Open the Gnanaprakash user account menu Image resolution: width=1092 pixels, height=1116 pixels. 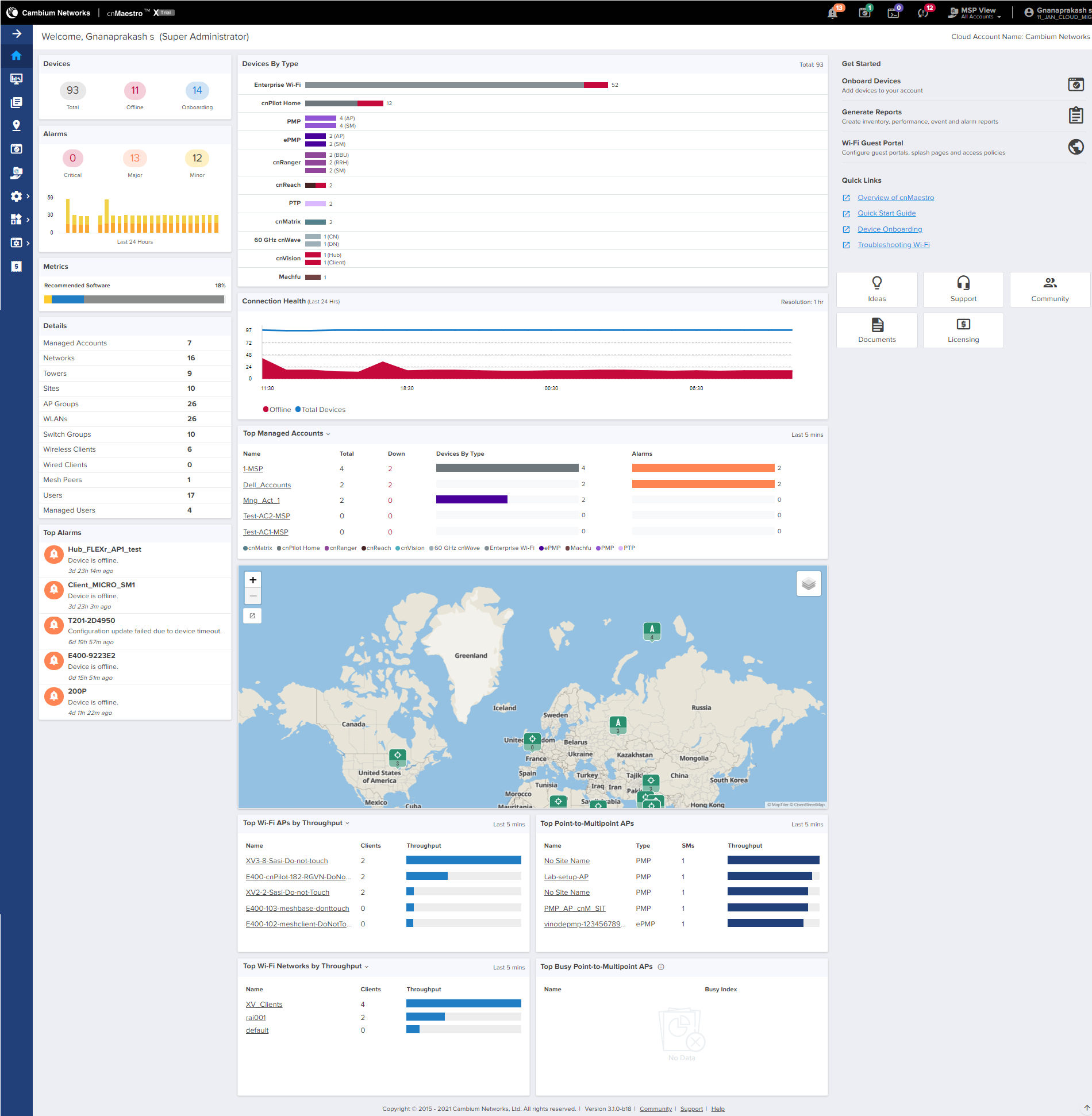[x=1058, y=13]
